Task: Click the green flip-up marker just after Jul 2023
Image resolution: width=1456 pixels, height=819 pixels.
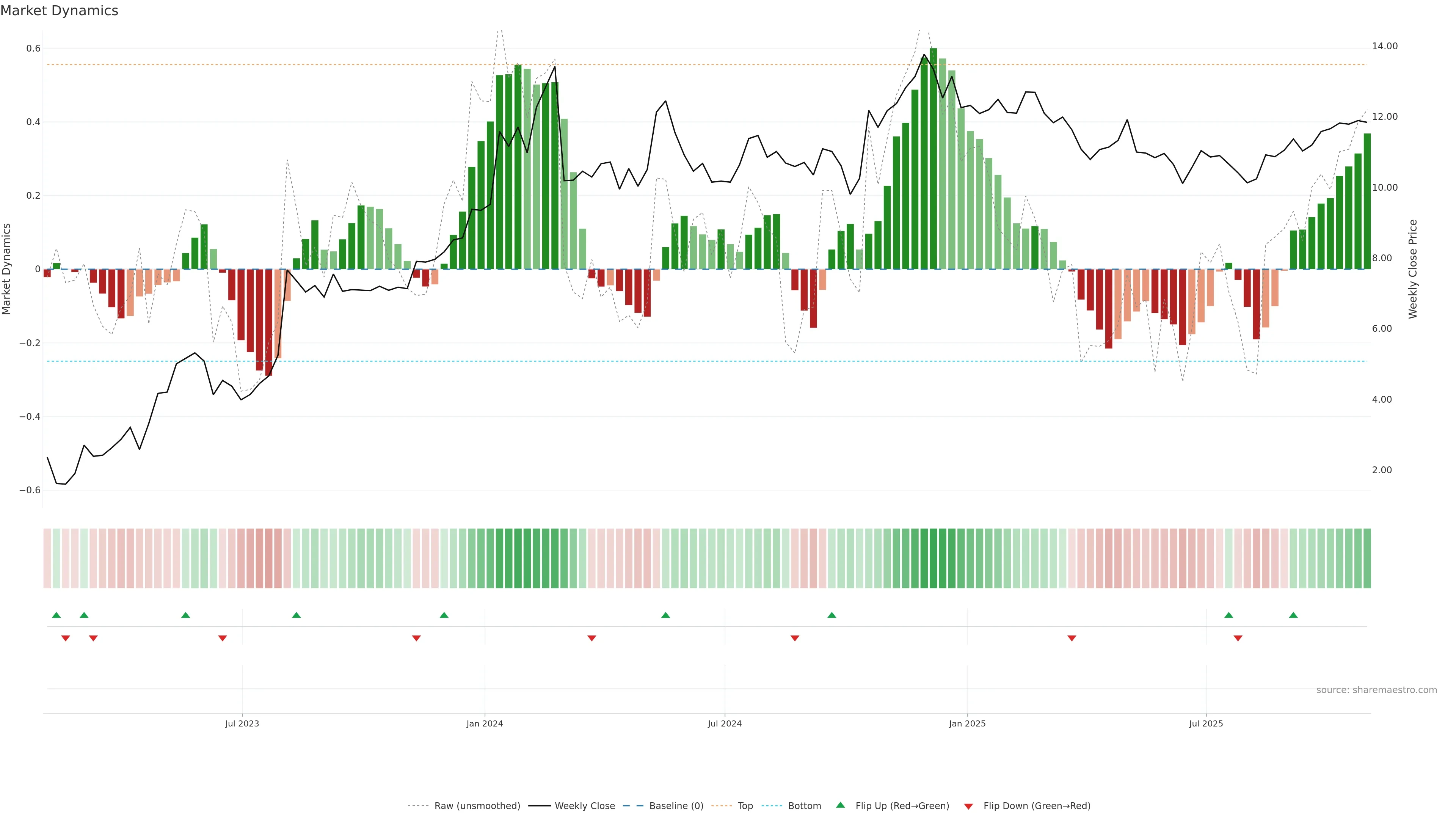Action: point(296,615)
